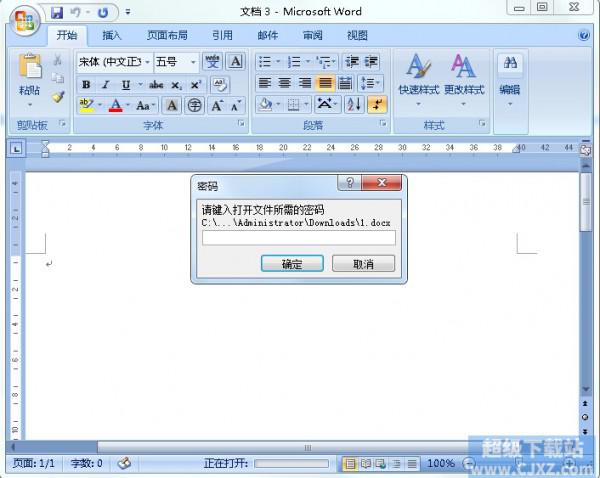Click the Grow Font icon

coord(217,105)
